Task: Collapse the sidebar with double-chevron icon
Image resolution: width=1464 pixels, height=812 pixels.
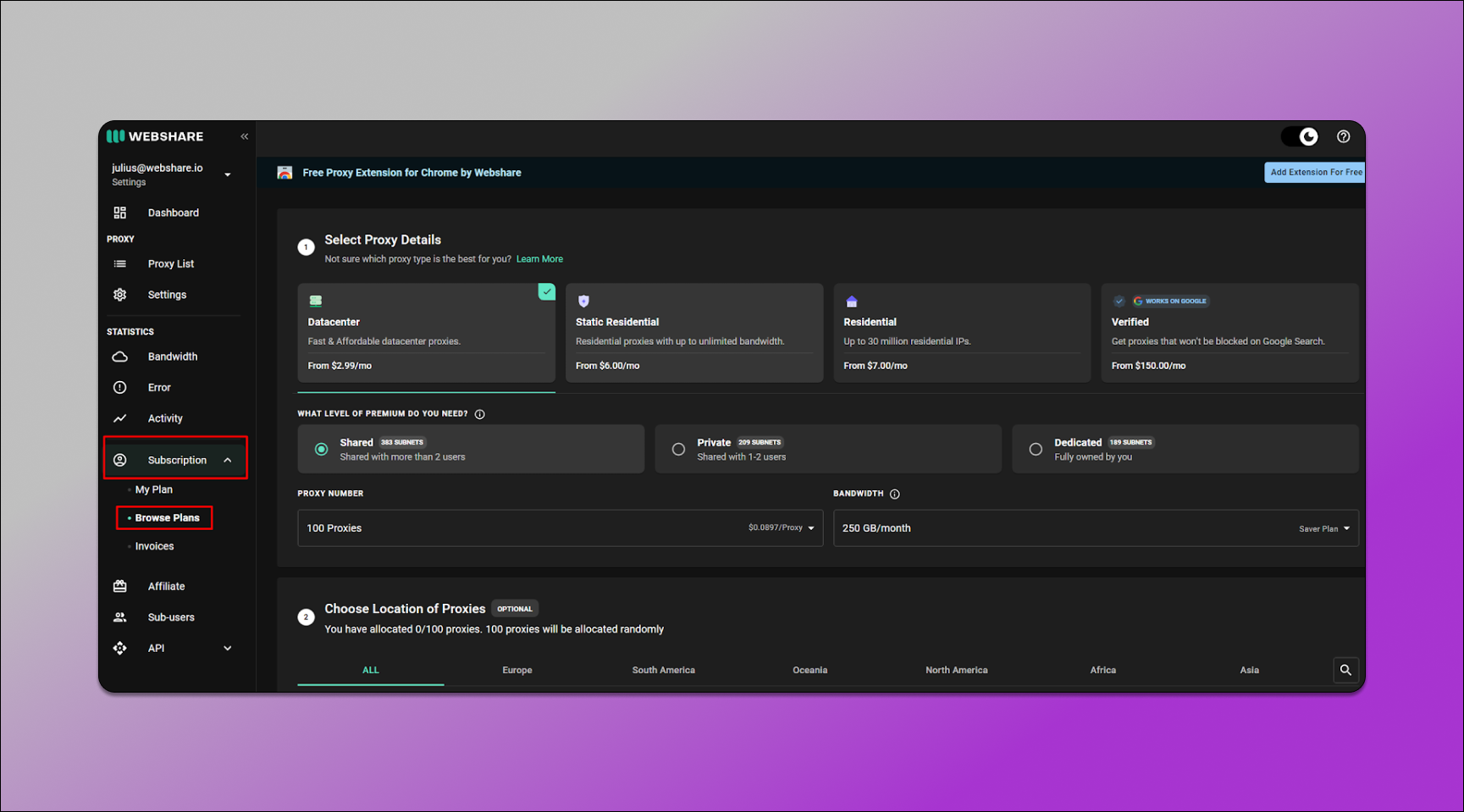Action: point(245,136)
